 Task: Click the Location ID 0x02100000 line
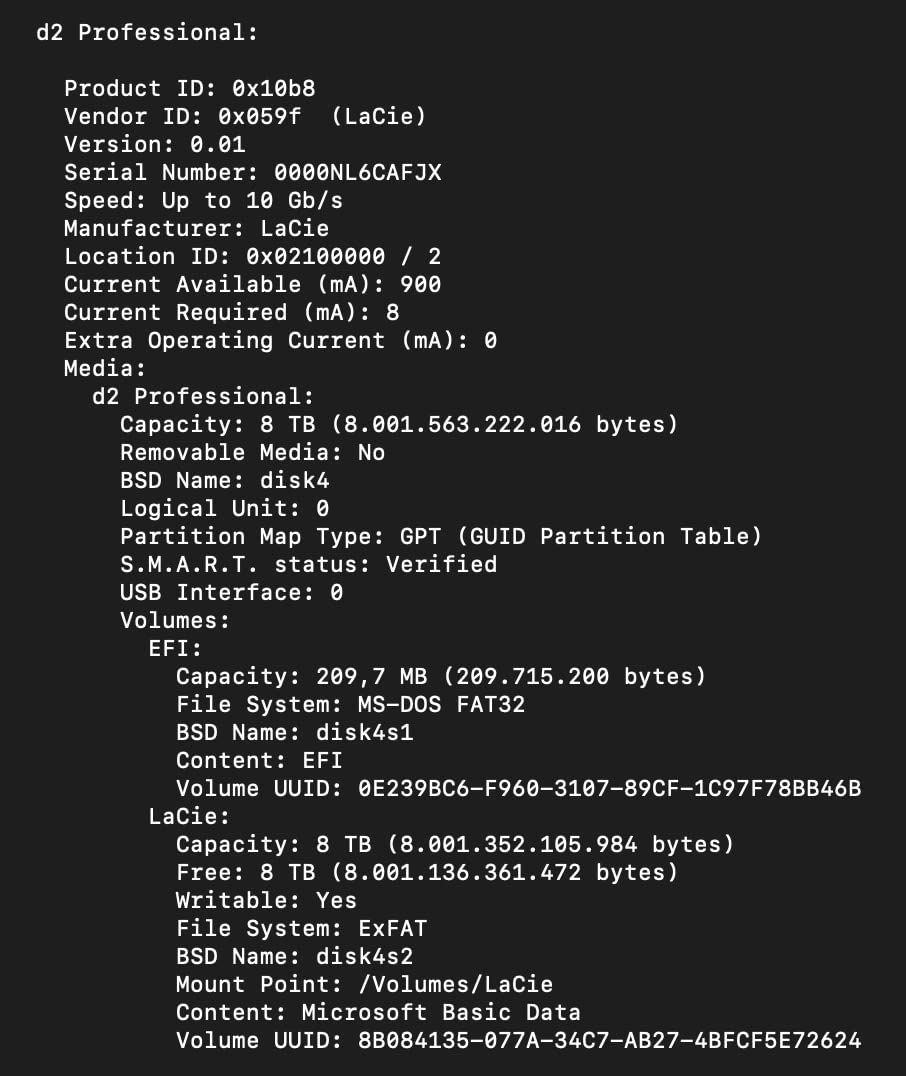point(253,257)
